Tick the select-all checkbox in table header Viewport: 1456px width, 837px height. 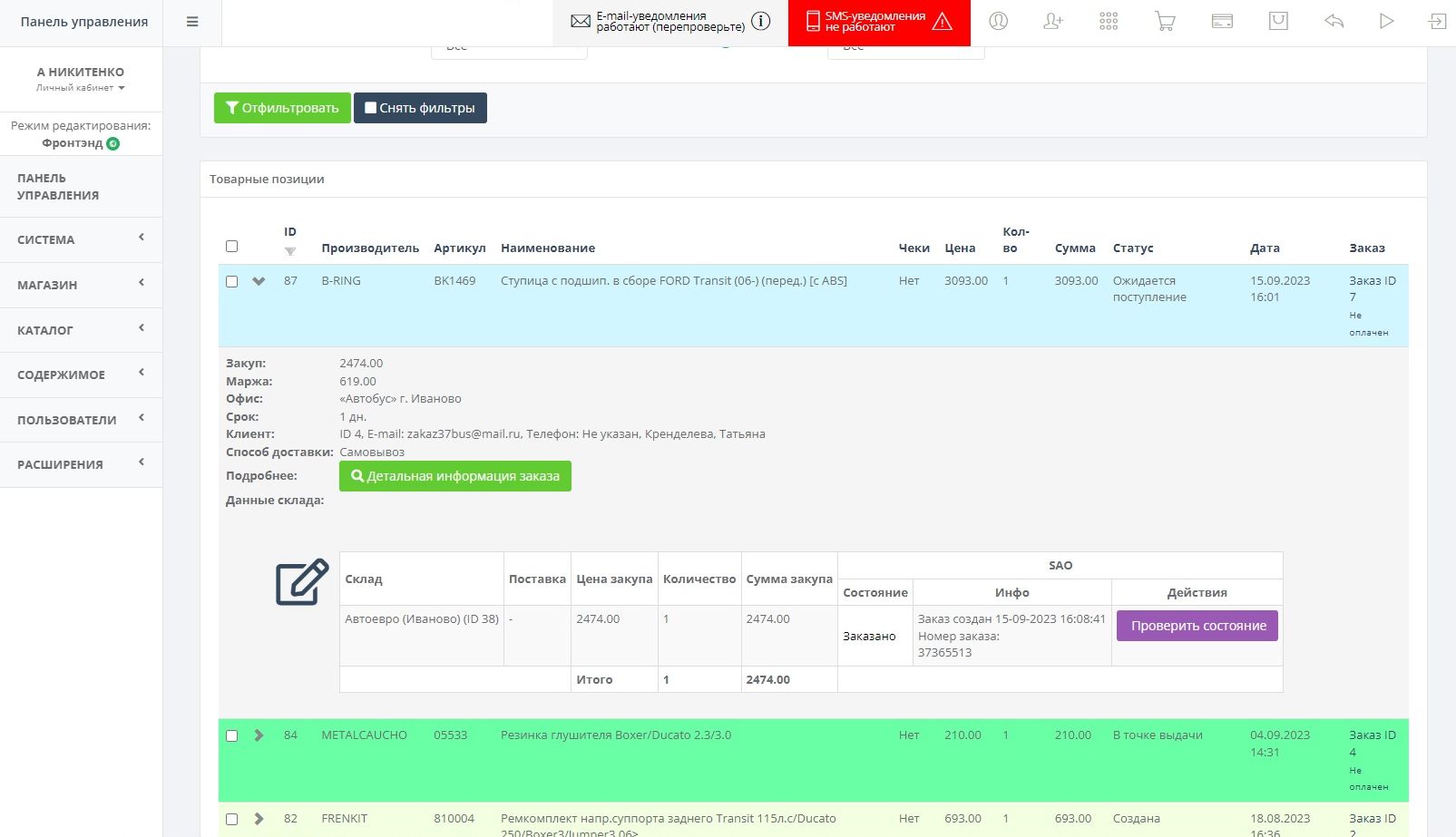pos(232,247)
